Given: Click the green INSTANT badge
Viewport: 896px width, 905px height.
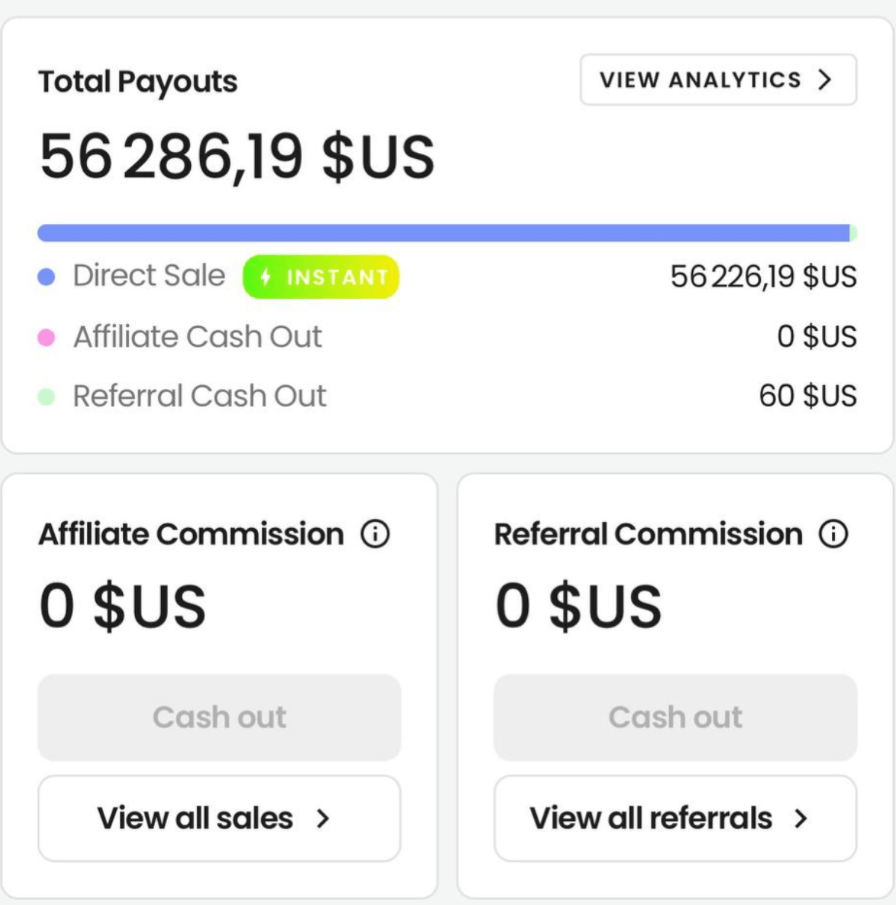Looking at the screenshot, I should (321, 278).
